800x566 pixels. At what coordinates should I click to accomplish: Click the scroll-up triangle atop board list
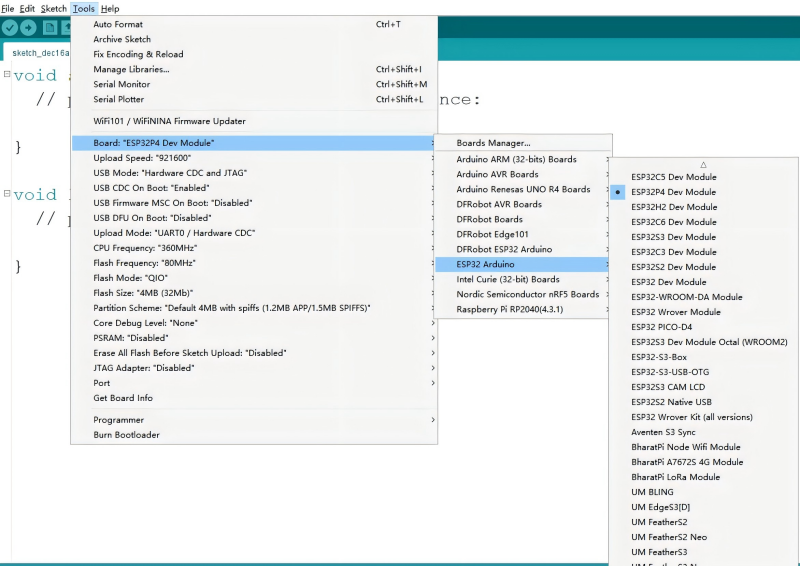click(704, 163)
